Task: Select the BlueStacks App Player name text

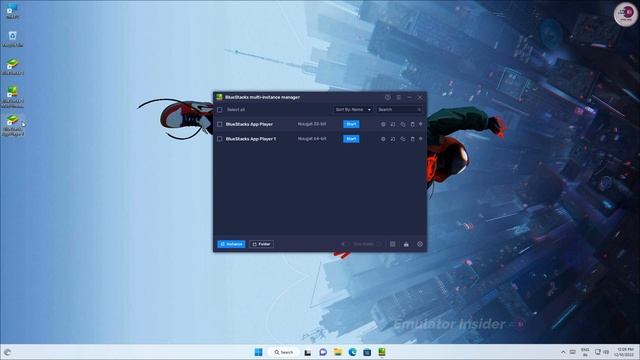Action: coord(249,124)
